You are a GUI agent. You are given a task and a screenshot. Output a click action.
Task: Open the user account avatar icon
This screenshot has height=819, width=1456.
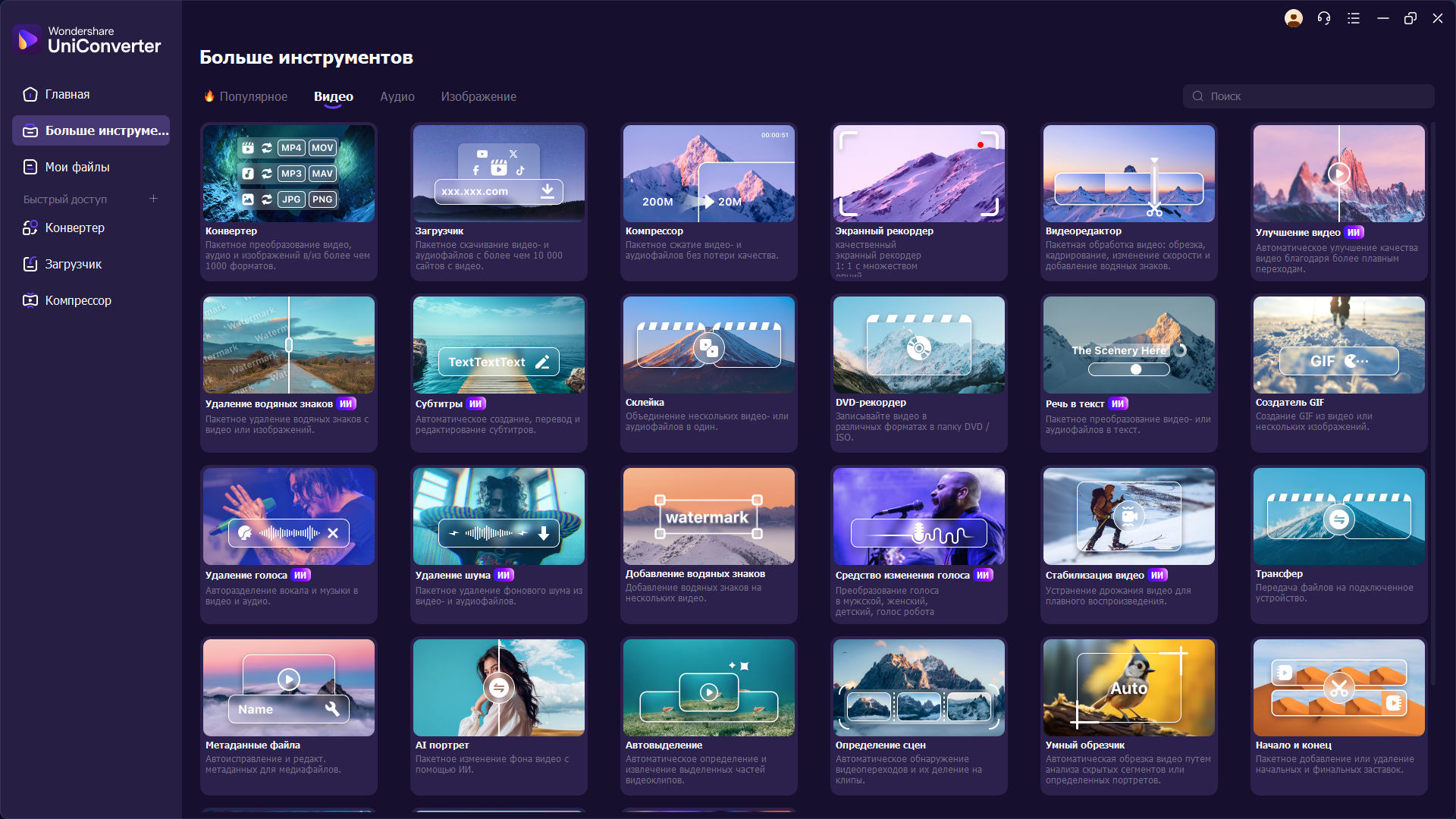[1294, 18]
